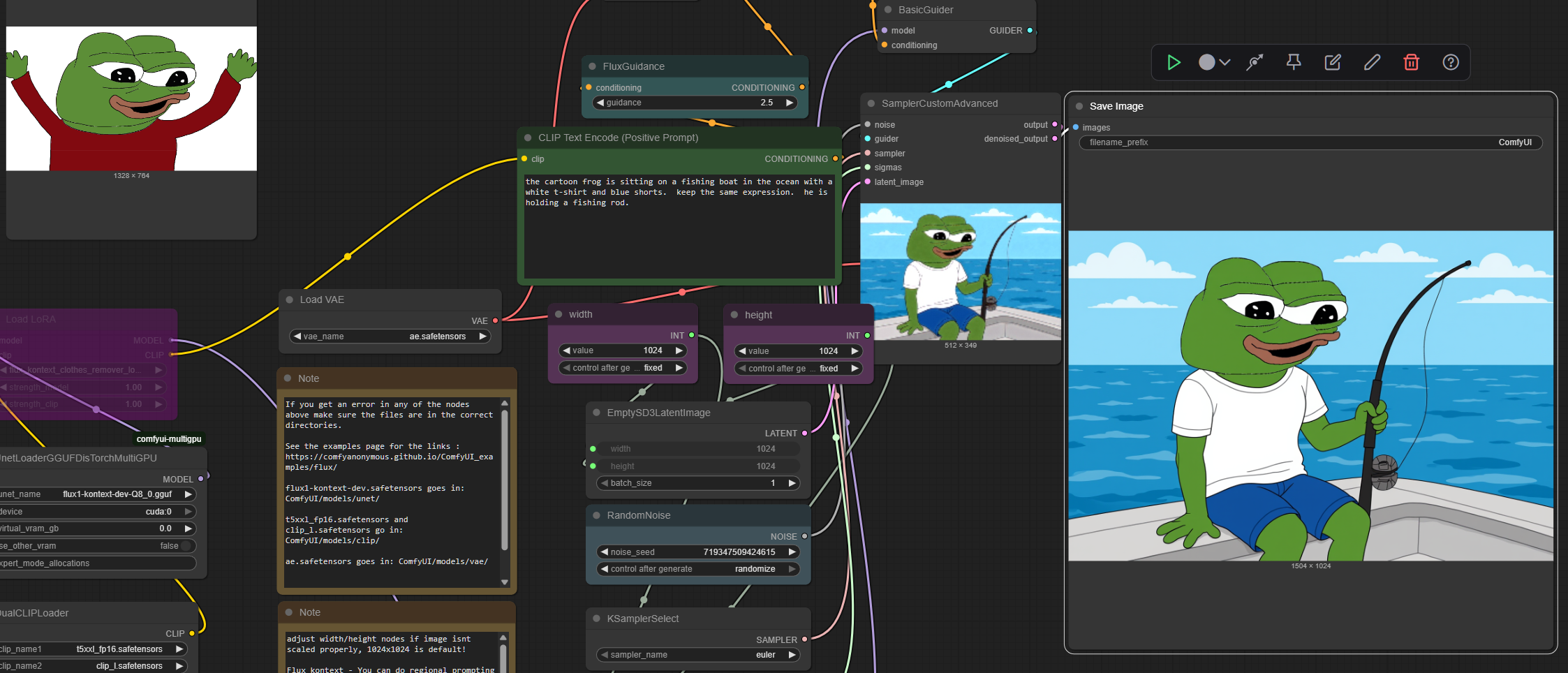Open node help question-mark icon
This screenshot has width=1568, height=673.
1451,62
